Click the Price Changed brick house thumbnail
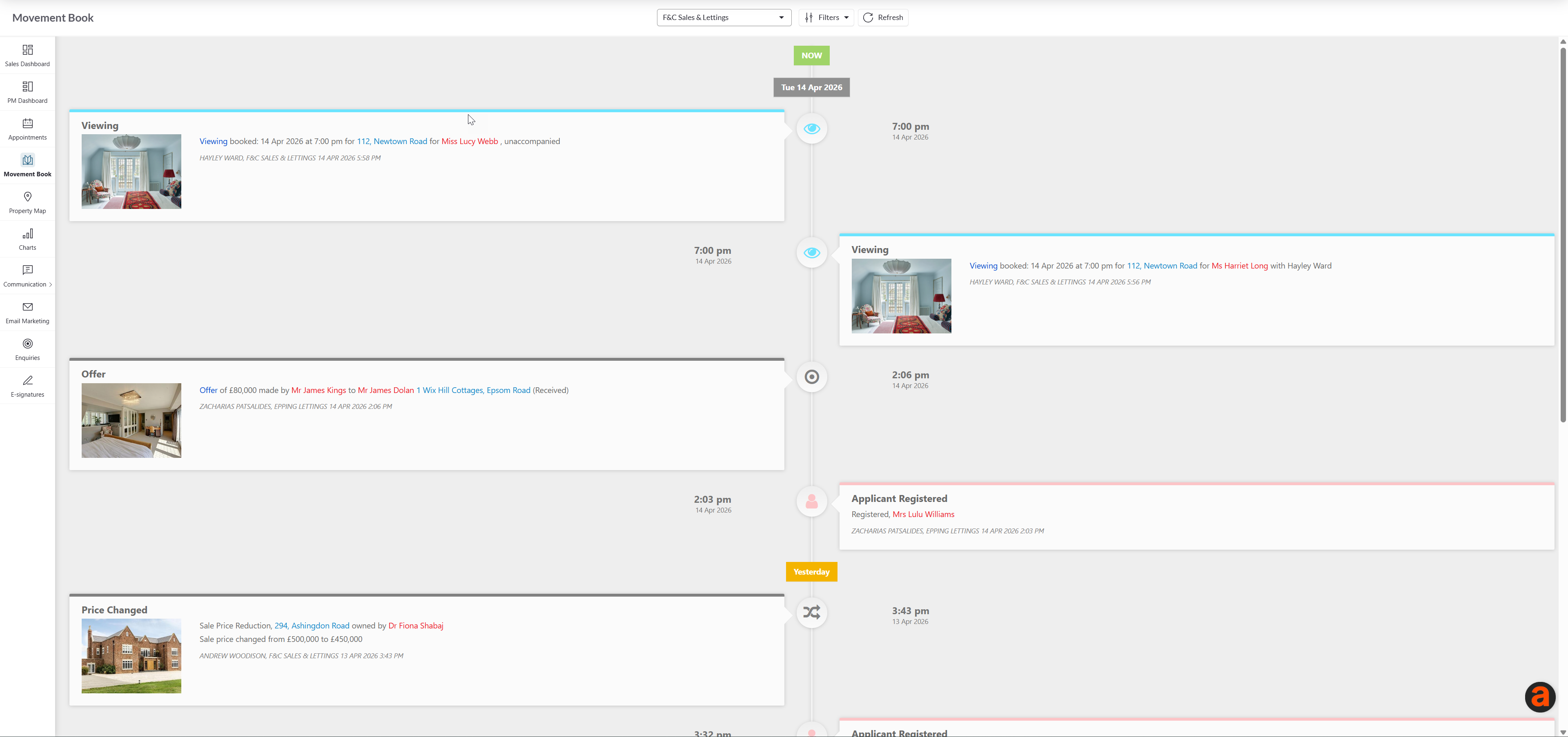1568x737 pixels. click(131, 656)
